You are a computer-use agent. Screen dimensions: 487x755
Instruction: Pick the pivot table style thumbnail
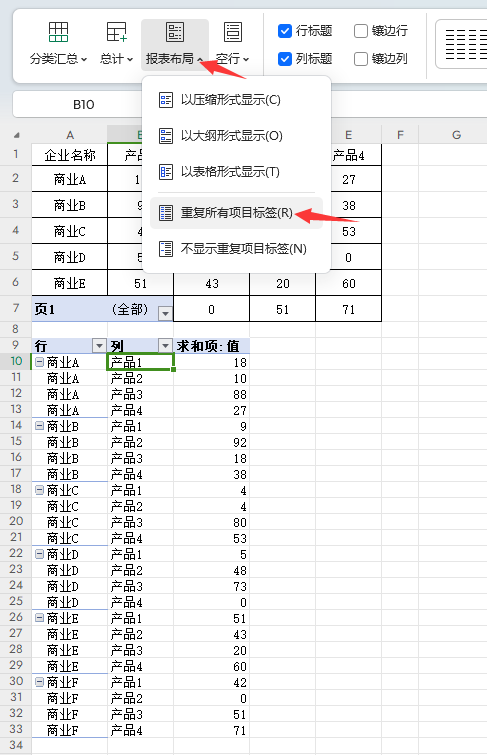462,44
